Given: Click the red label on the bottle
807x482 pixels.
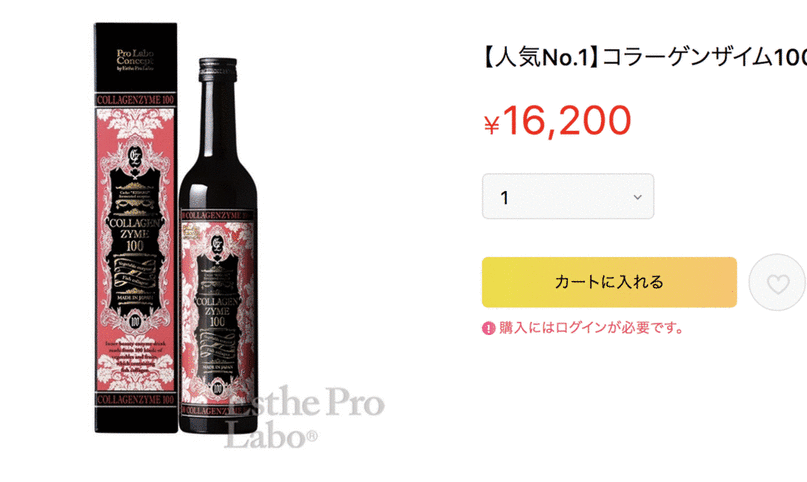Looking at the screenshot, I should 217,313.
